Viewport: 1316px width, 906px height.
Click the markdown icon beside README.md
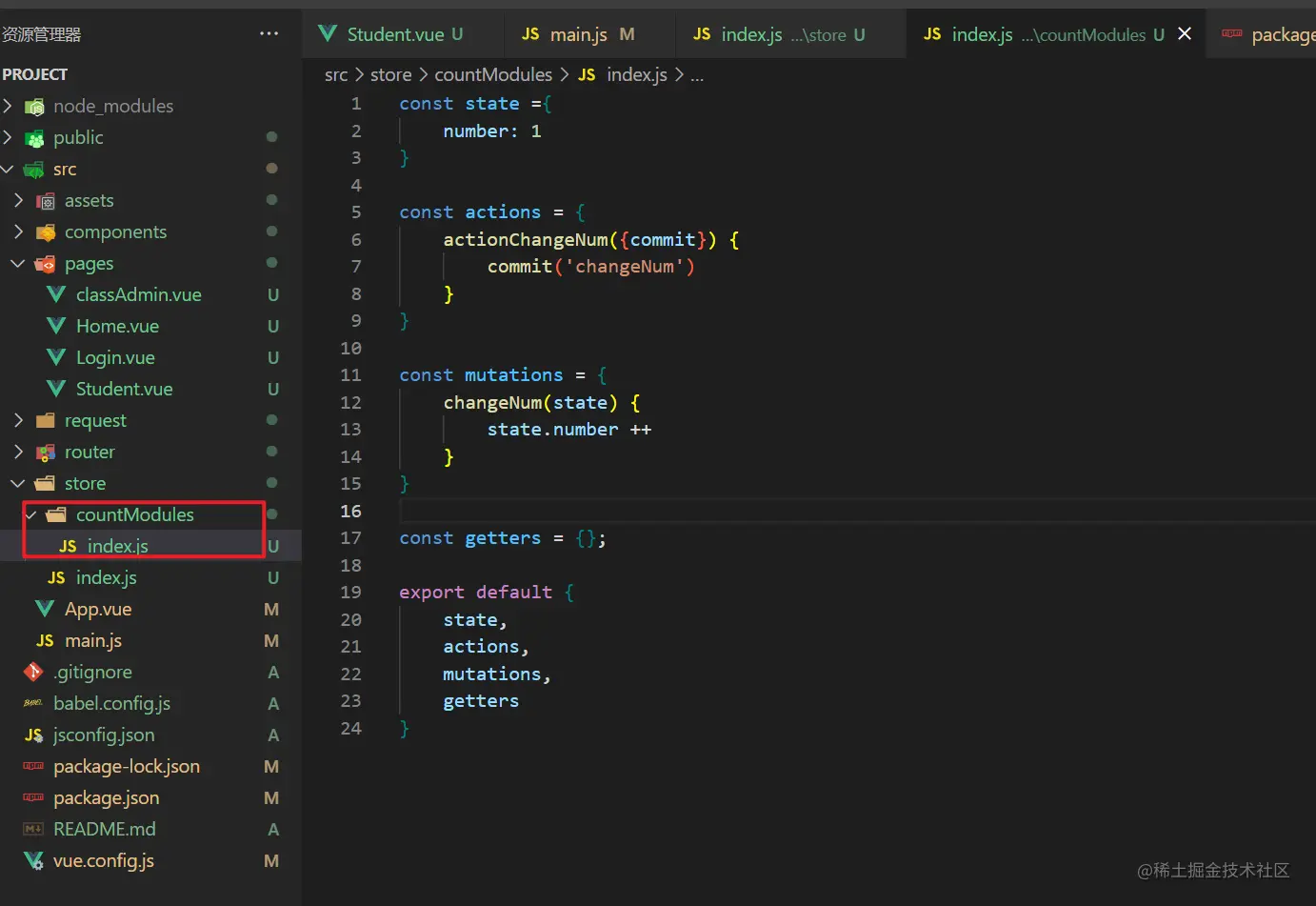click(33, 829)
